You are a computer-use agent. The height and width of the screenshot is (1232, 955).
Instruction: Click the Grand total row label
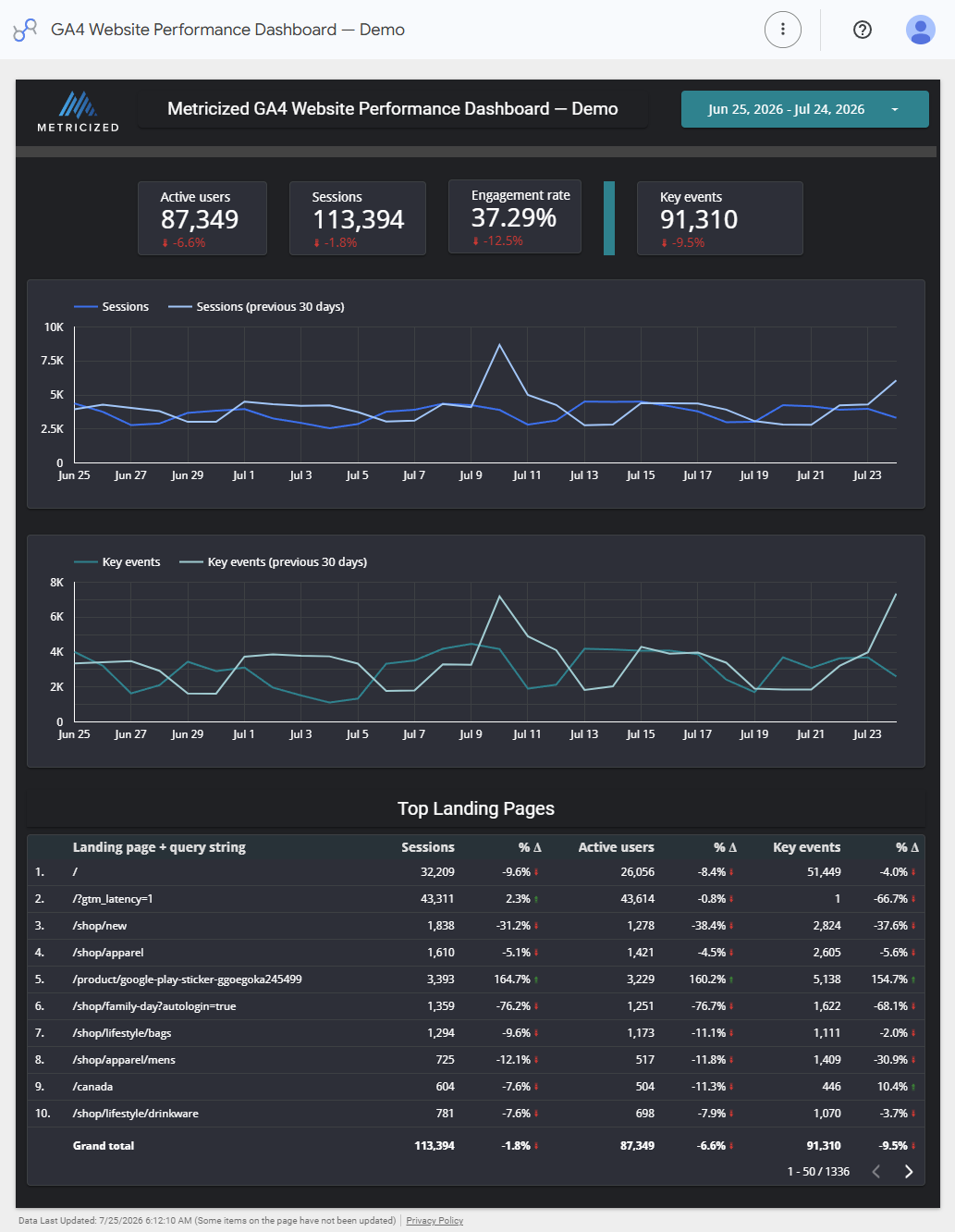click(104, 1146)
